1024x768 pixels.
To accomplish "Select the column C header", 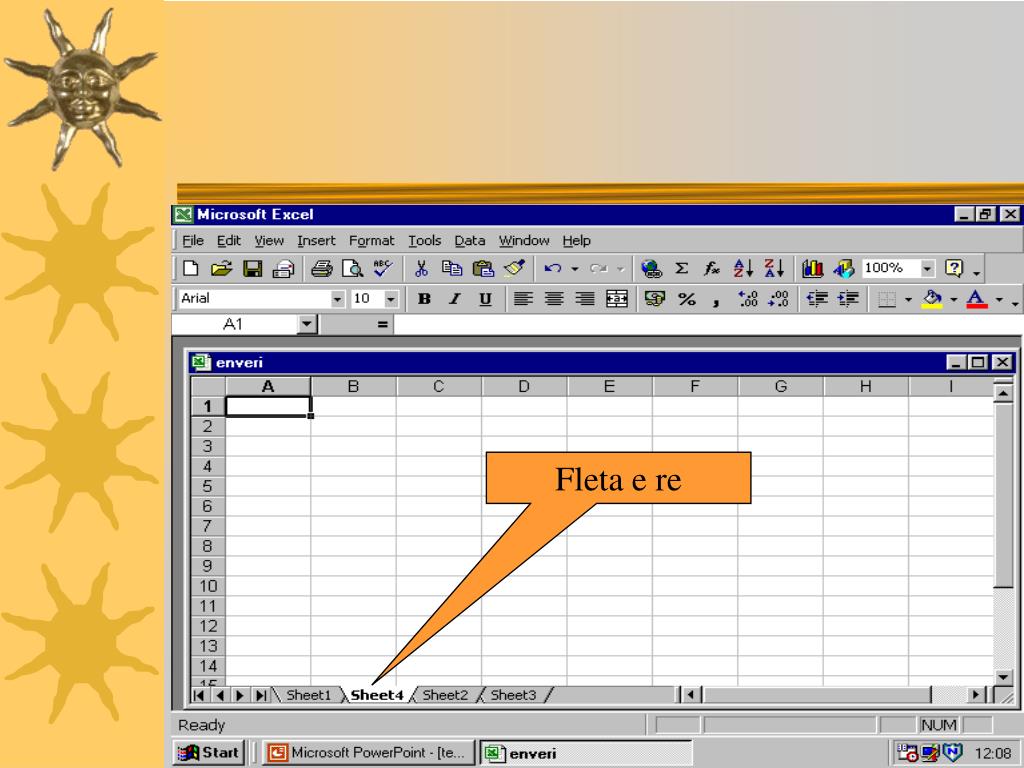I will click(x=438, y=387).
